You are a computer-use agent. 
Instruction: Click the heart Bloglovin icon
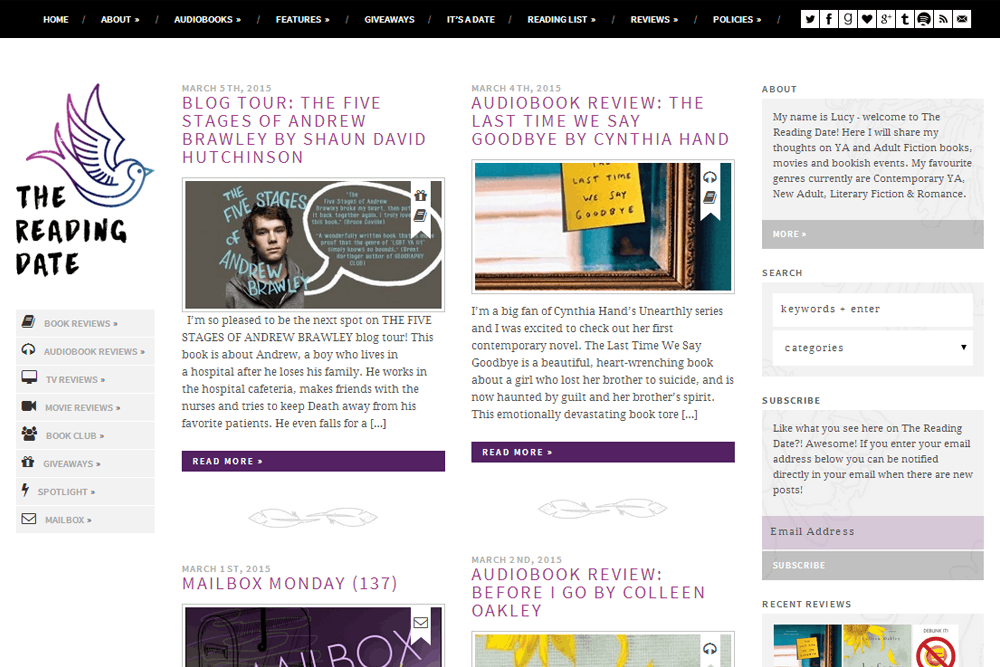(x=867, y=19)
